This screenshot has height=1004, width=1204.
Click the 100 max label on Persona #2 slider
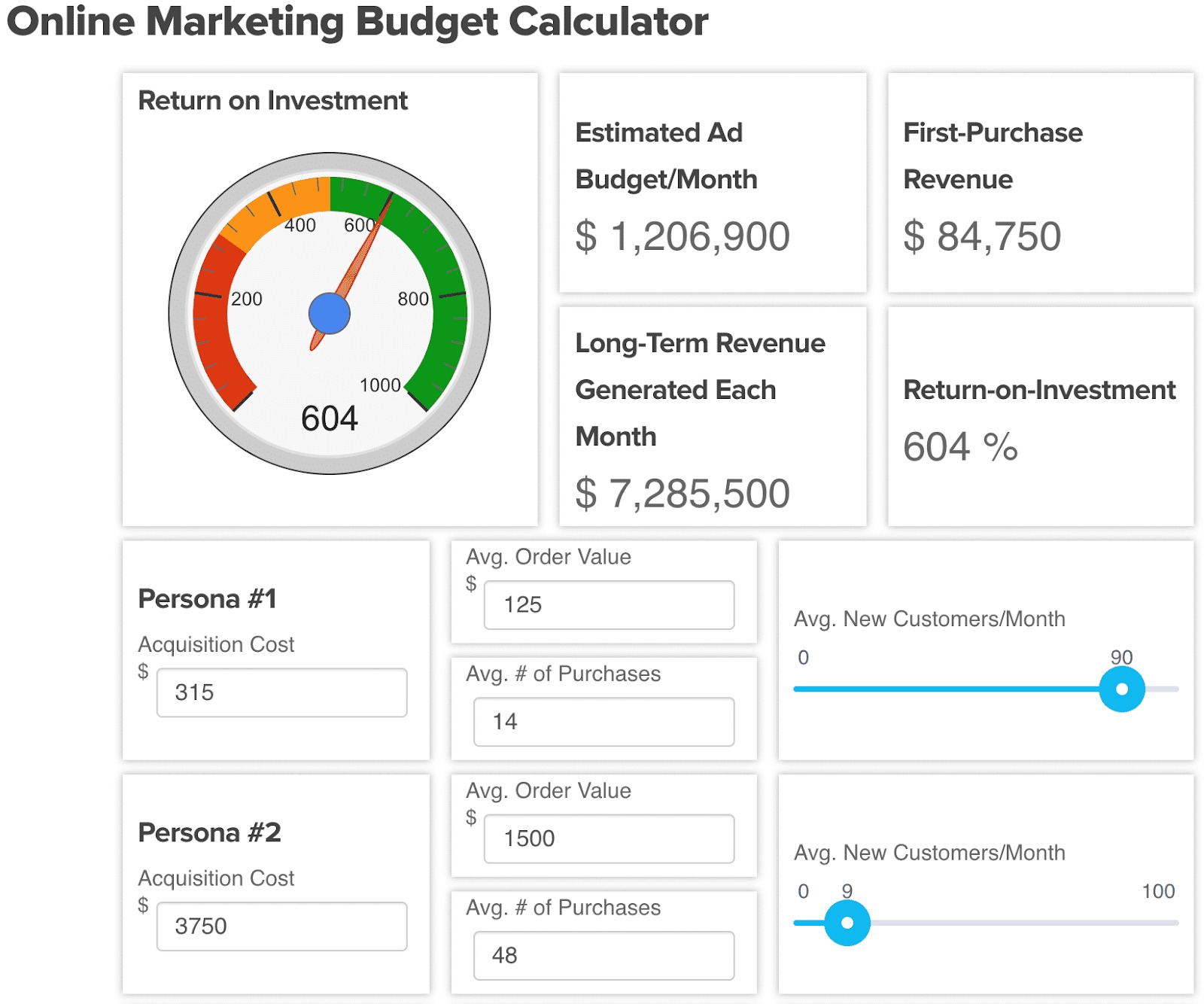[1157, 891]
